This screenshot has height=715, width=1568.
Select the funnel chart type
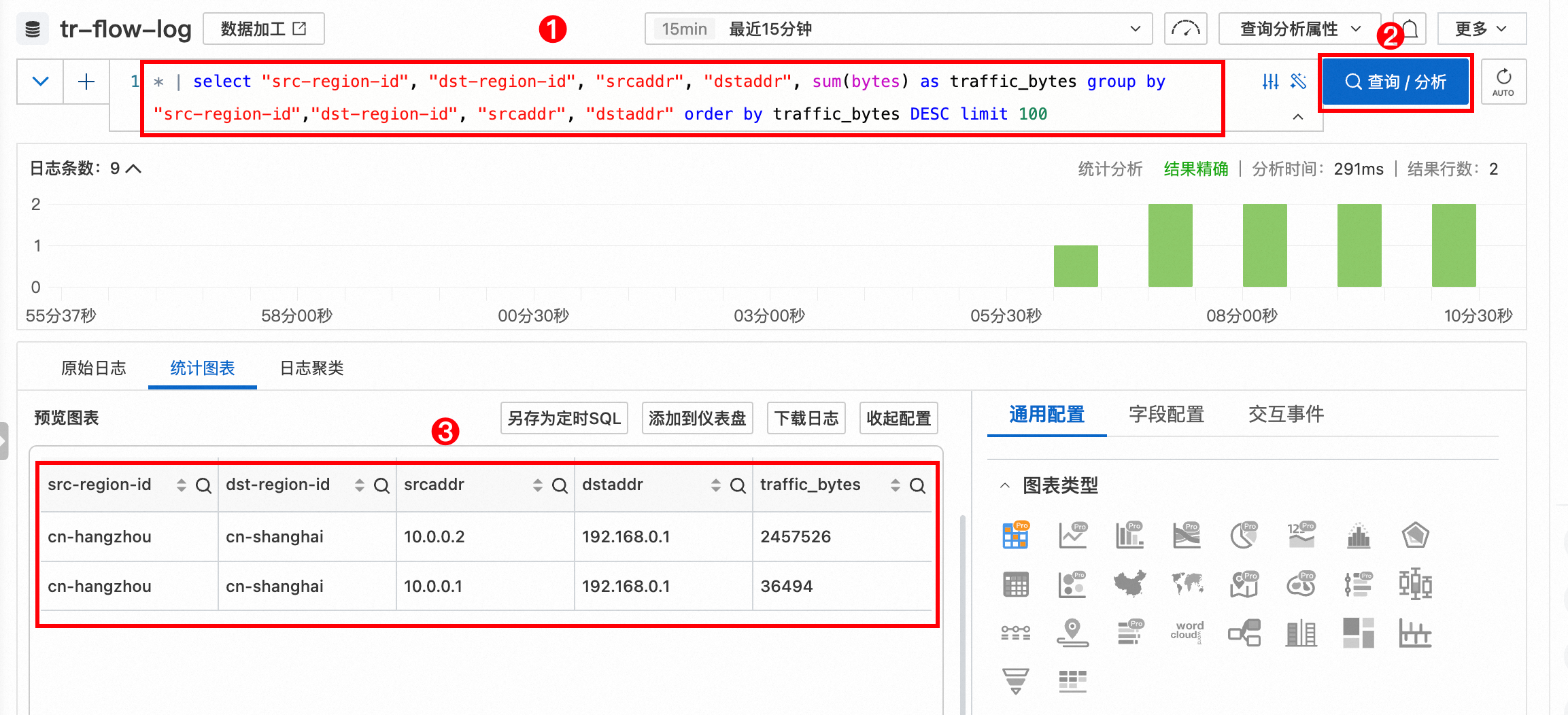[1015, 680]
